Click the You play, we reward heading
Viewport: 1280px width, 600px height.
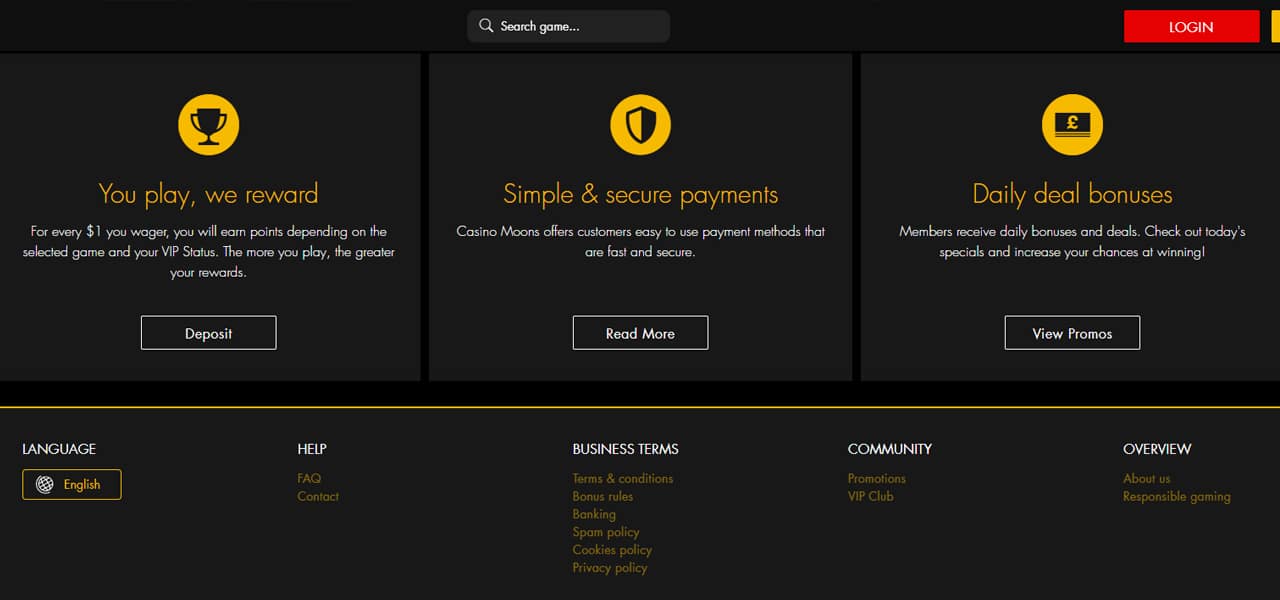click(x=208, y=193)
